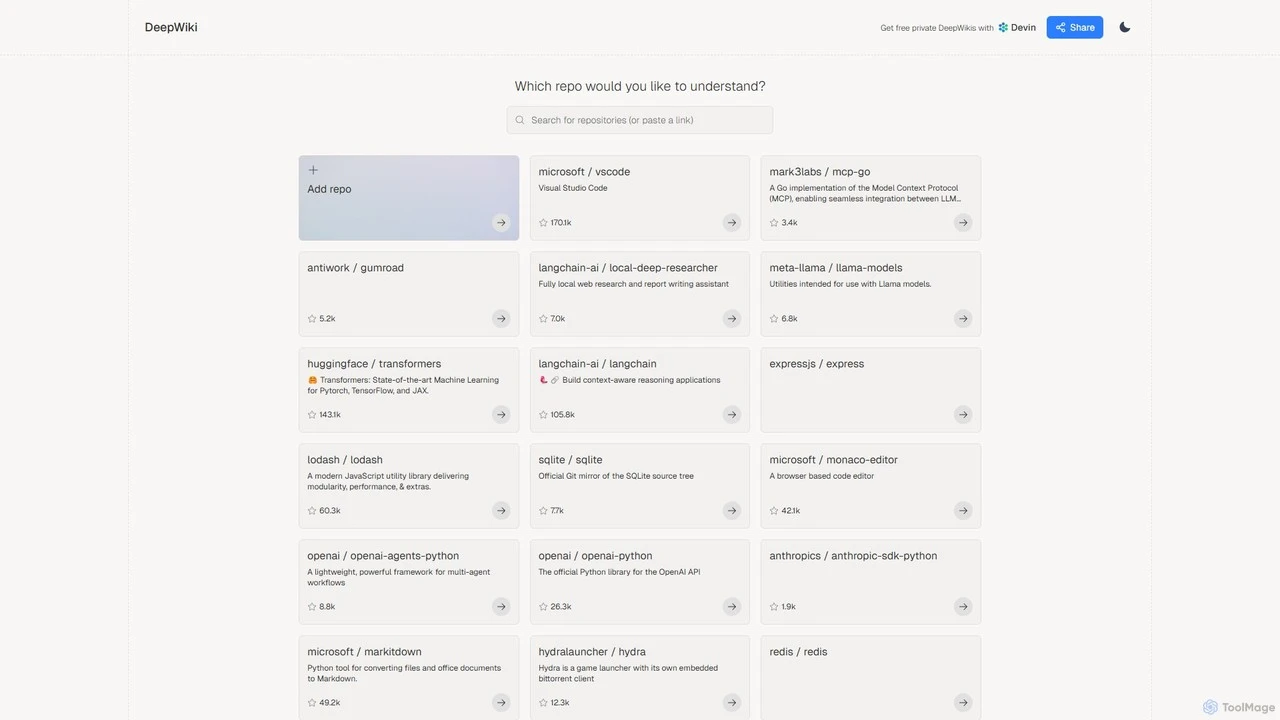
Task: Click star icon on langchain-ai / langchain card
Action: click(543, 414)
